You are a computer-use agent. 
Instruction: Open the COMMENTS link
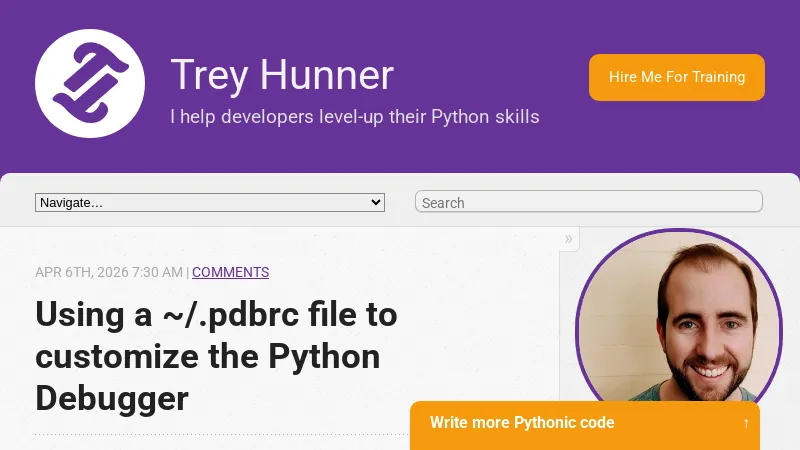click(x=230, y=272)
